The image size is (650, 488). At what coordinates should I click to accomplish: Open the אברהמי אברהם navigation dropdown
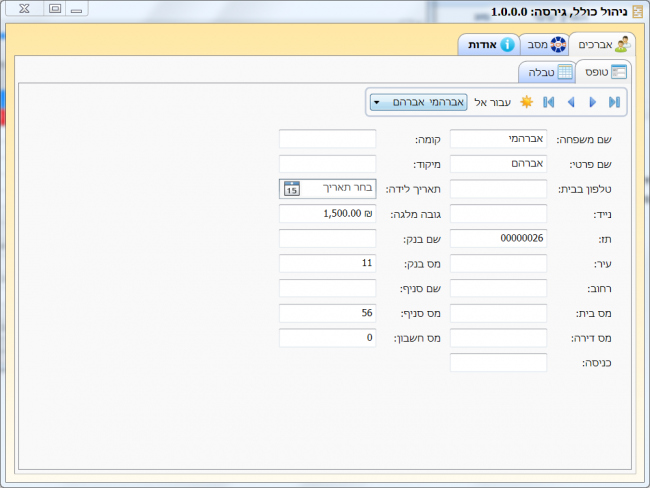coord(419,102)
